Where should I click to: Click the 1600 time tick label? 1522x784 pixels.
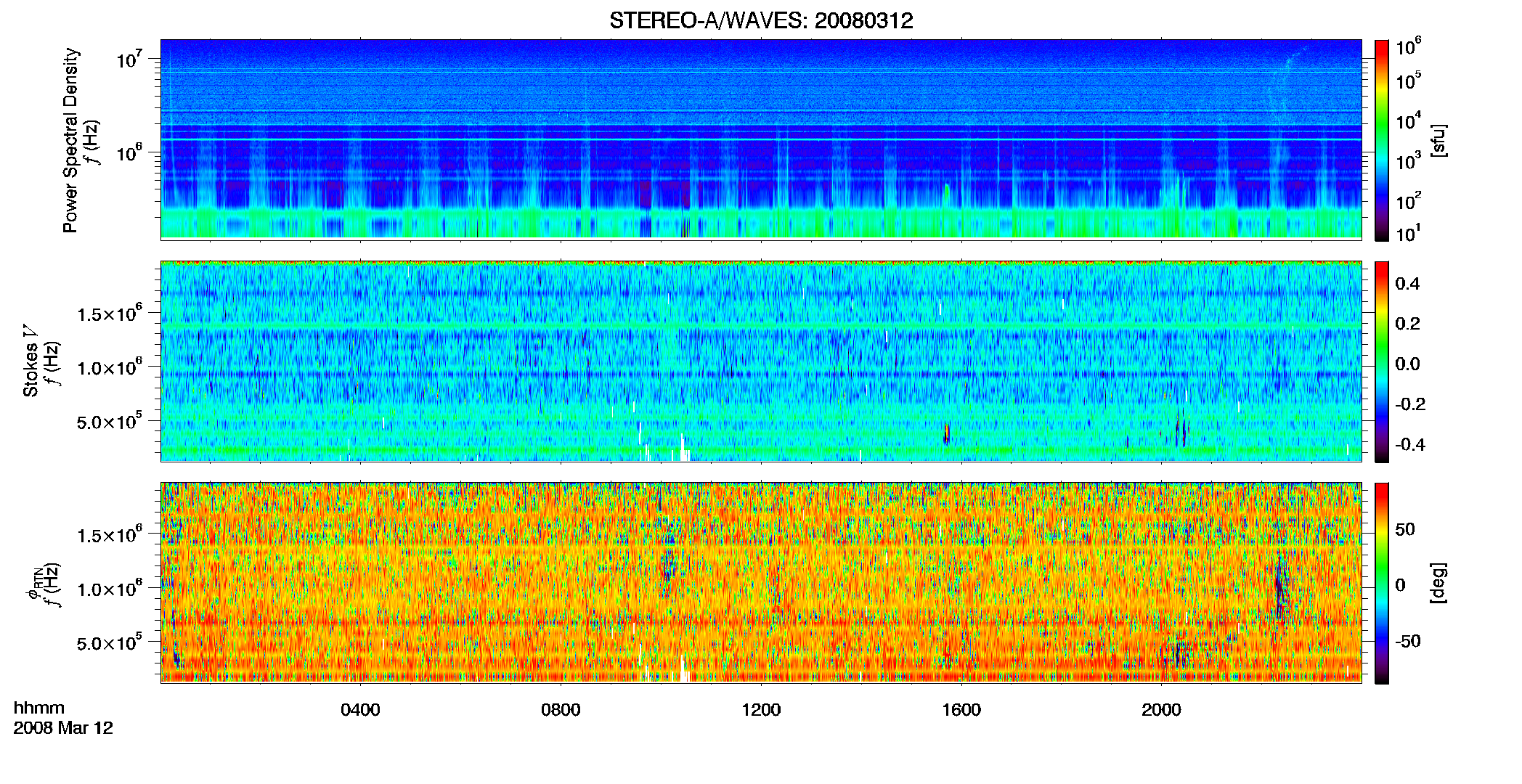961,709
